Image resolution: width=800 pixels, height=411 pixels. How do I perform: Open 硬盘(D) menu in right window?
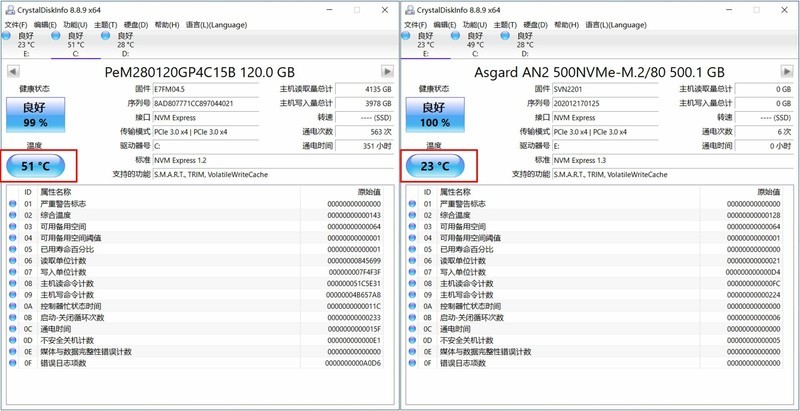[x=536, y=24]
